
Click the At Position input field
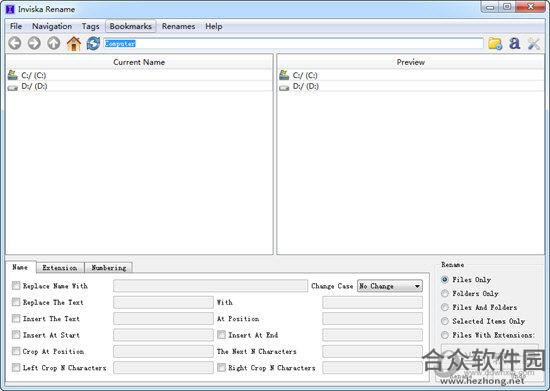click(373, 318)
